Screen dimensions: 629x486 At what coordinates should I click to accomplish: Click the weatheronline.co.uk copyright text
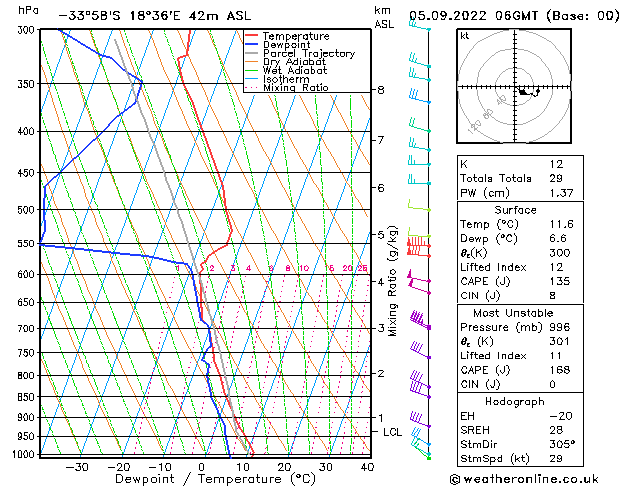(x=524, y=479)
